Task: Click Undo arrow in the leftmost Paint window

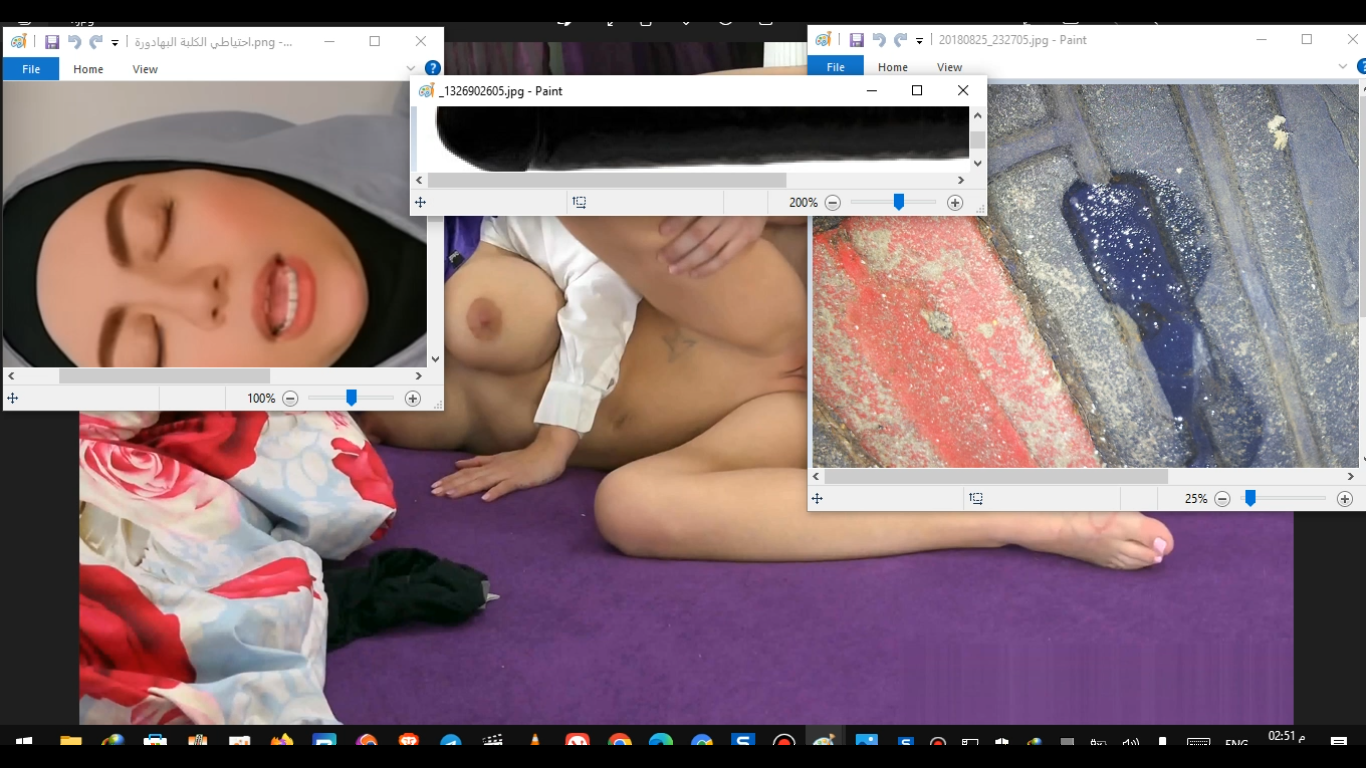Action: (x=74, y=42)
